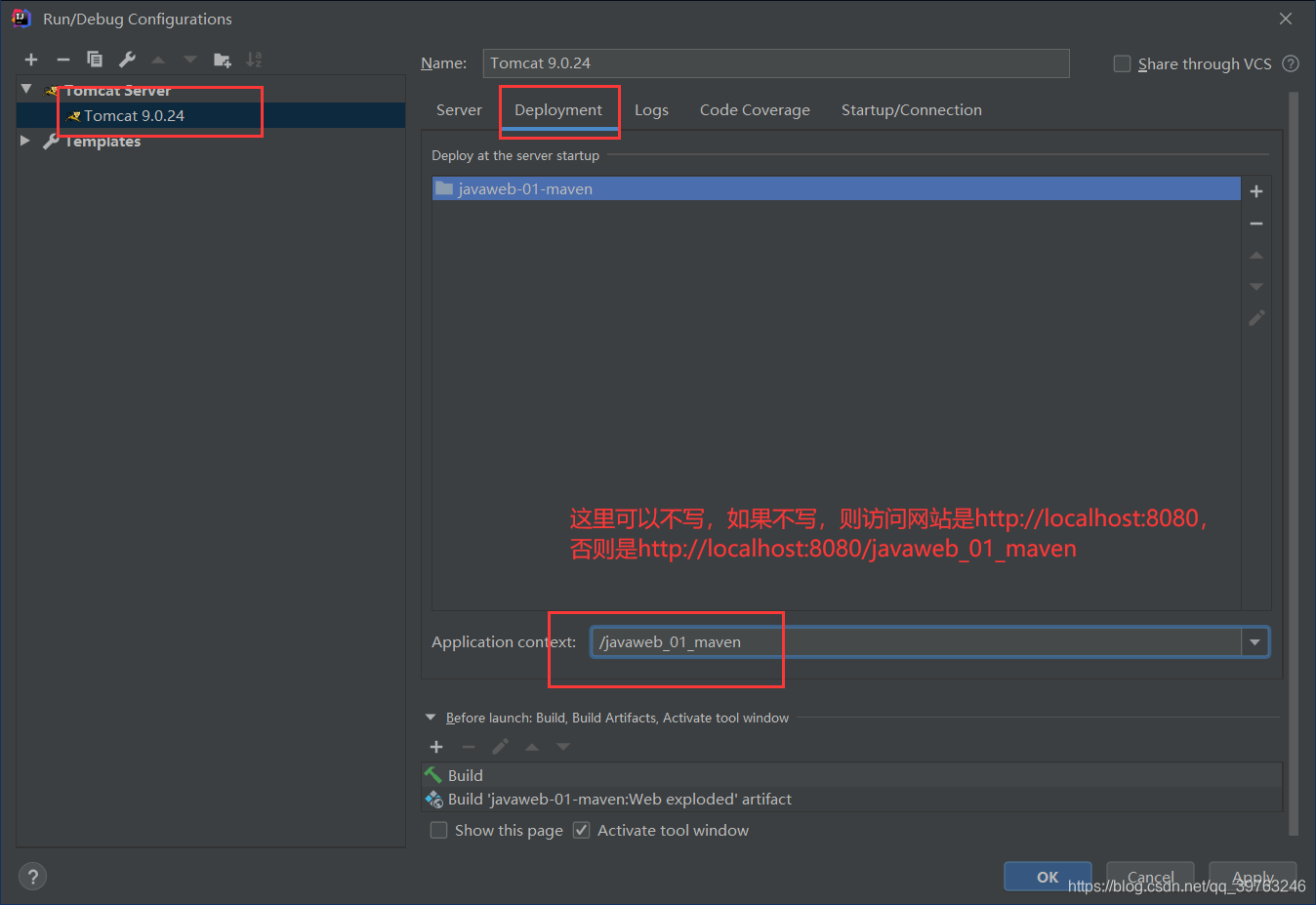This screenshot has height=905, width=1316.
Task: Collapse the Before launch section
Action: coord(431,718)
